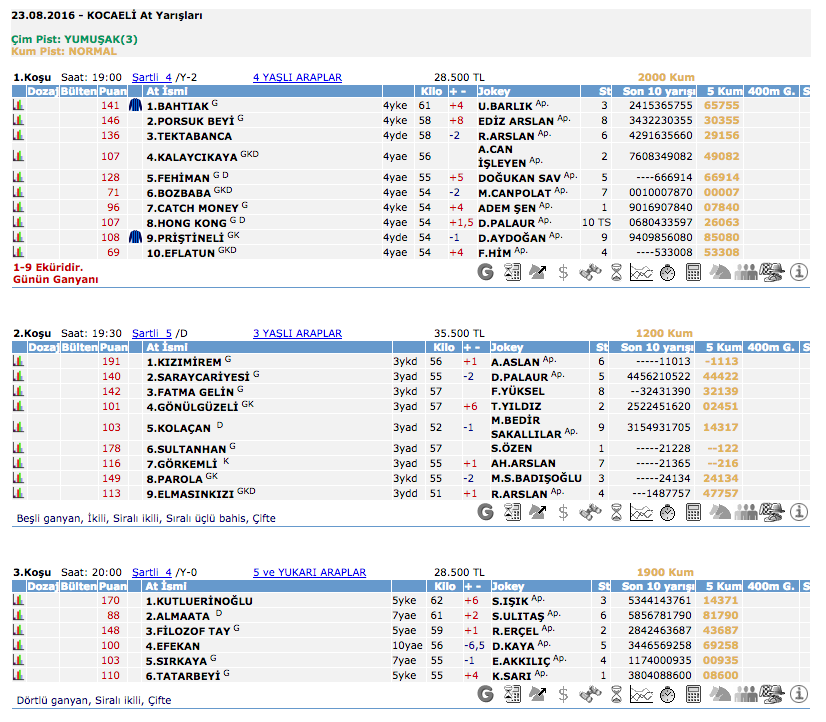The height and width of the screenshot is (722, 826).
Task: Open the binoculars icon under race 2
Action: click(x=589, y=511)
